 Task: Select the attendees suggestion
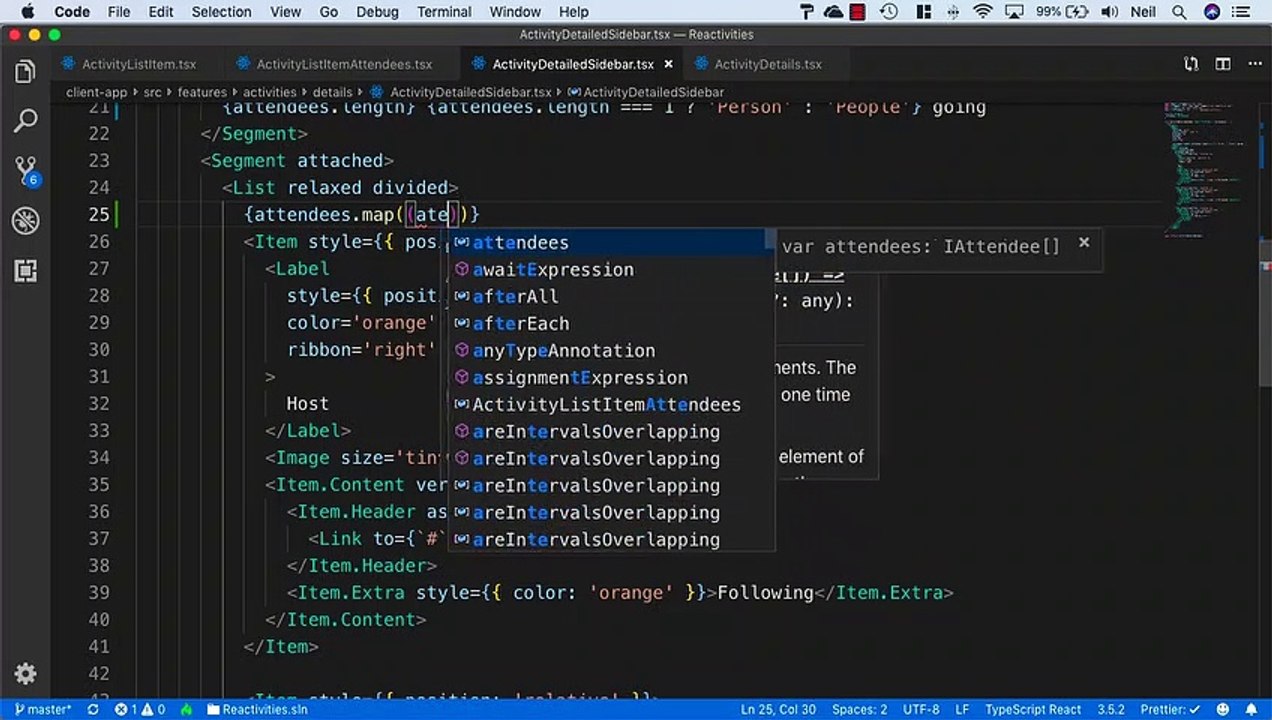point(610,243)
